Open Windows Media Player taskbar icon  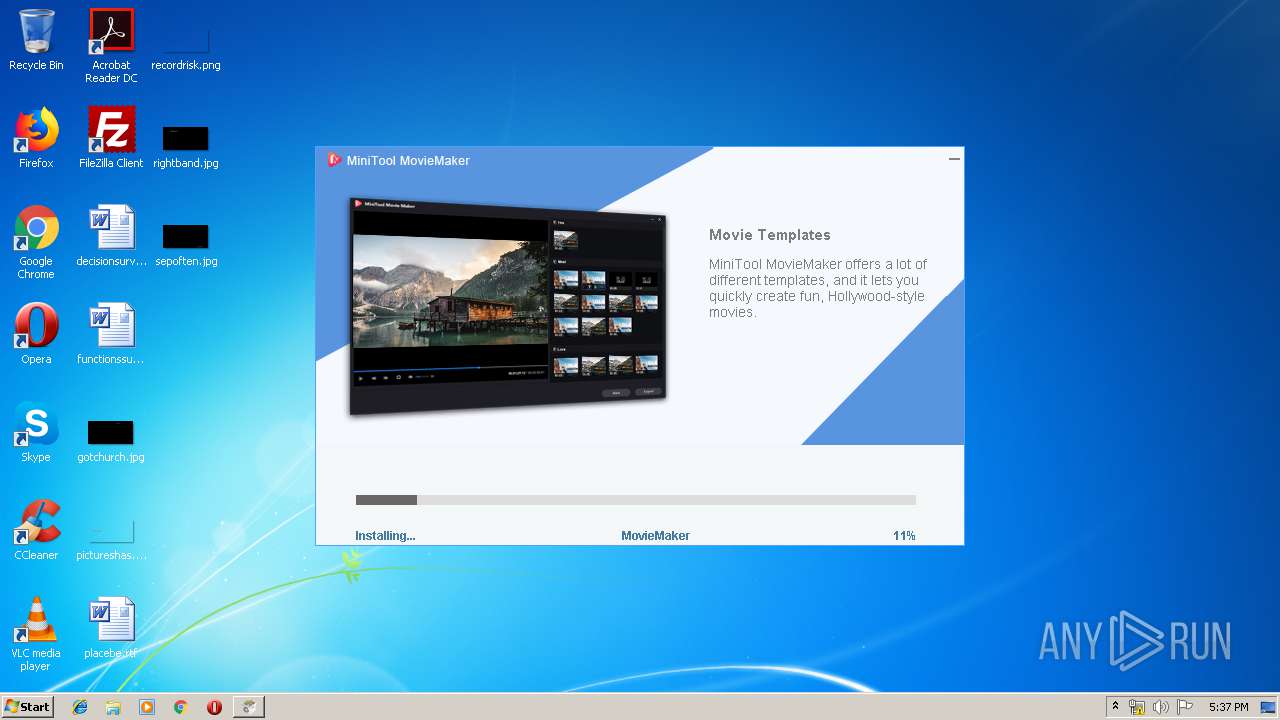(x=147, y=707)
